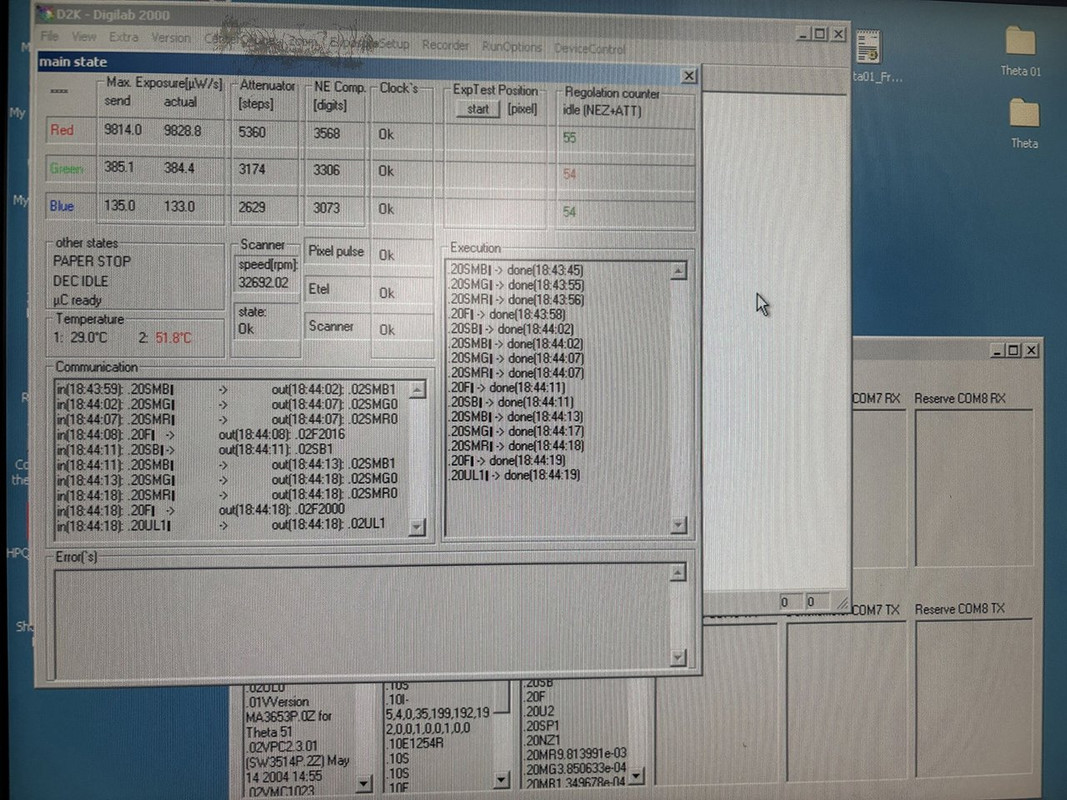
Task: Open the View menu
Action: click(x=84, y=37)
